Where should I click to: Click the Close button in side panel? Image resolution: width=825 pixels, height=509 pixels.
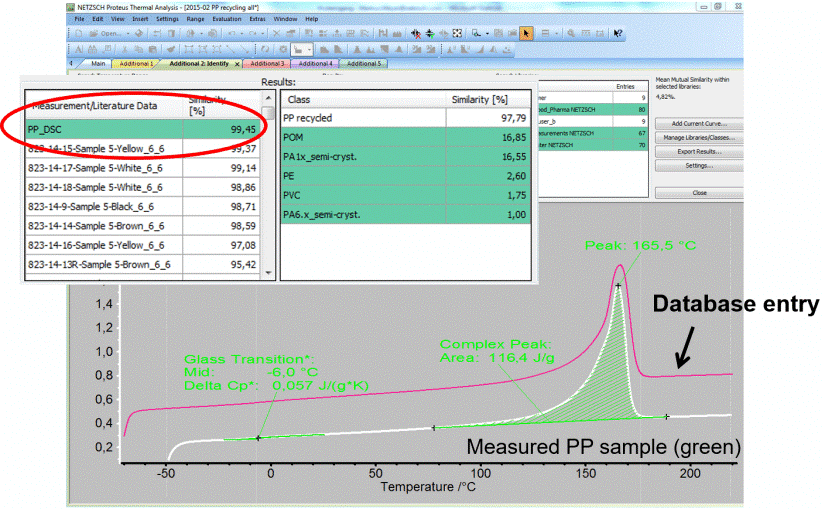point(699,193)
